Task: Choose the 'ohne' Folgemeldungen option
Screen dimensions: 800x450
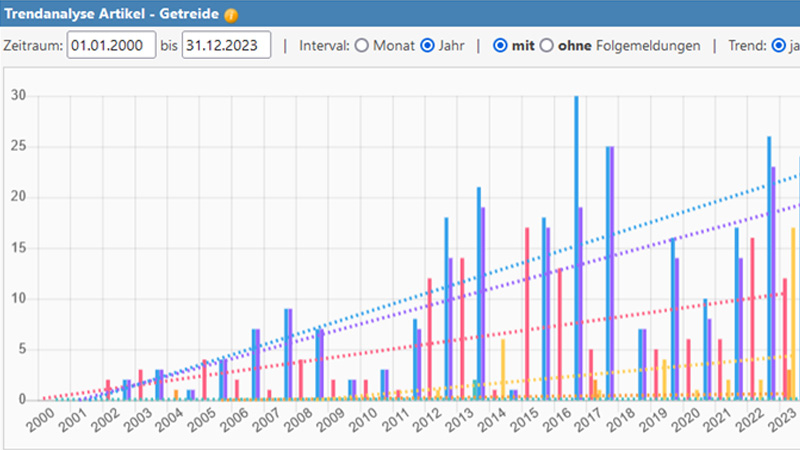Action: click(x=547, y=46)
